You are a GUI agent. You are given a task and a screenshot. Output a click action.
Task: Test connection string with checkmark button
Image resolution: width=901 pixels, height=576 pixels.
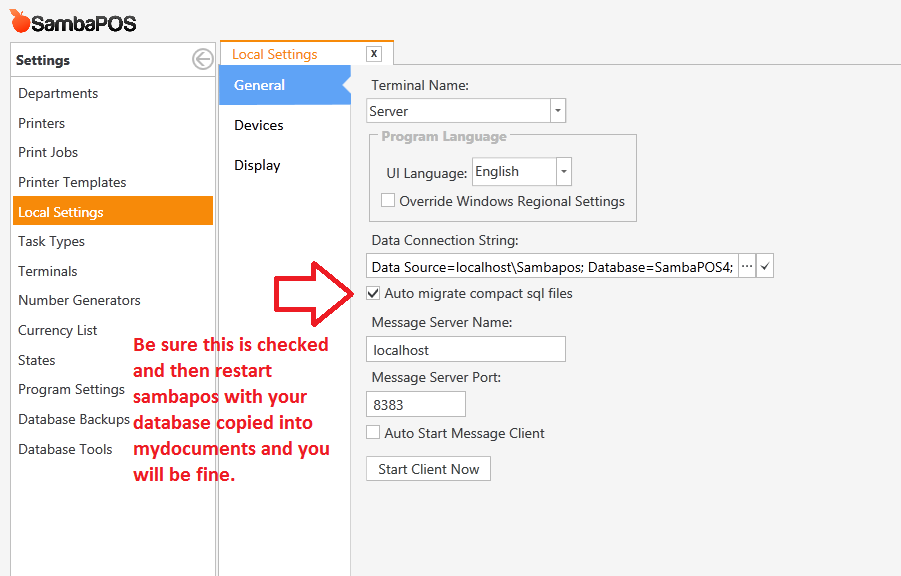pos(765,266)
